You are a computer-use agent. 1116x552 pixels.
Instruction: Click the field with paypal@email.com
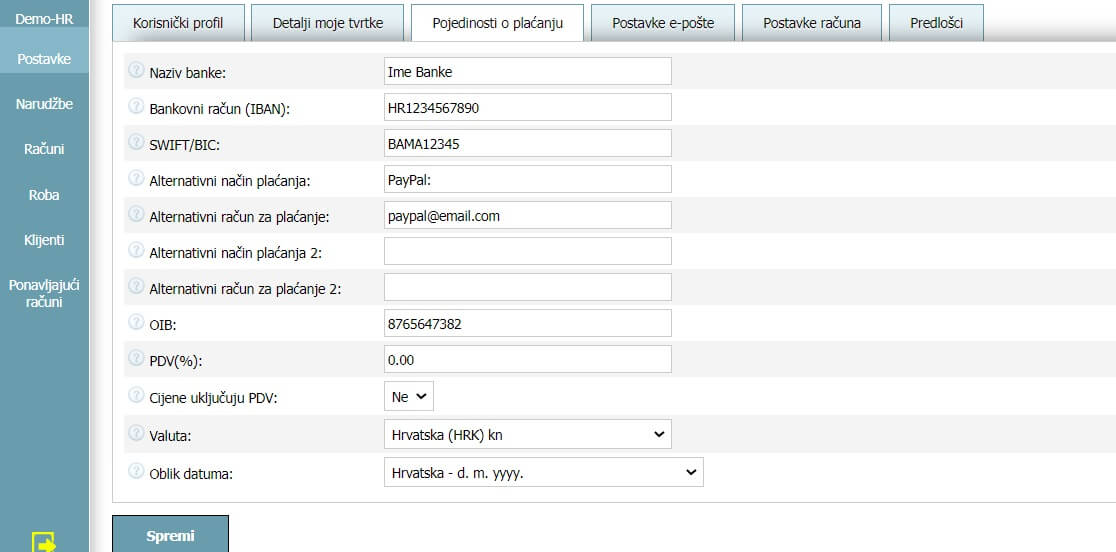[x=527, y=215]
